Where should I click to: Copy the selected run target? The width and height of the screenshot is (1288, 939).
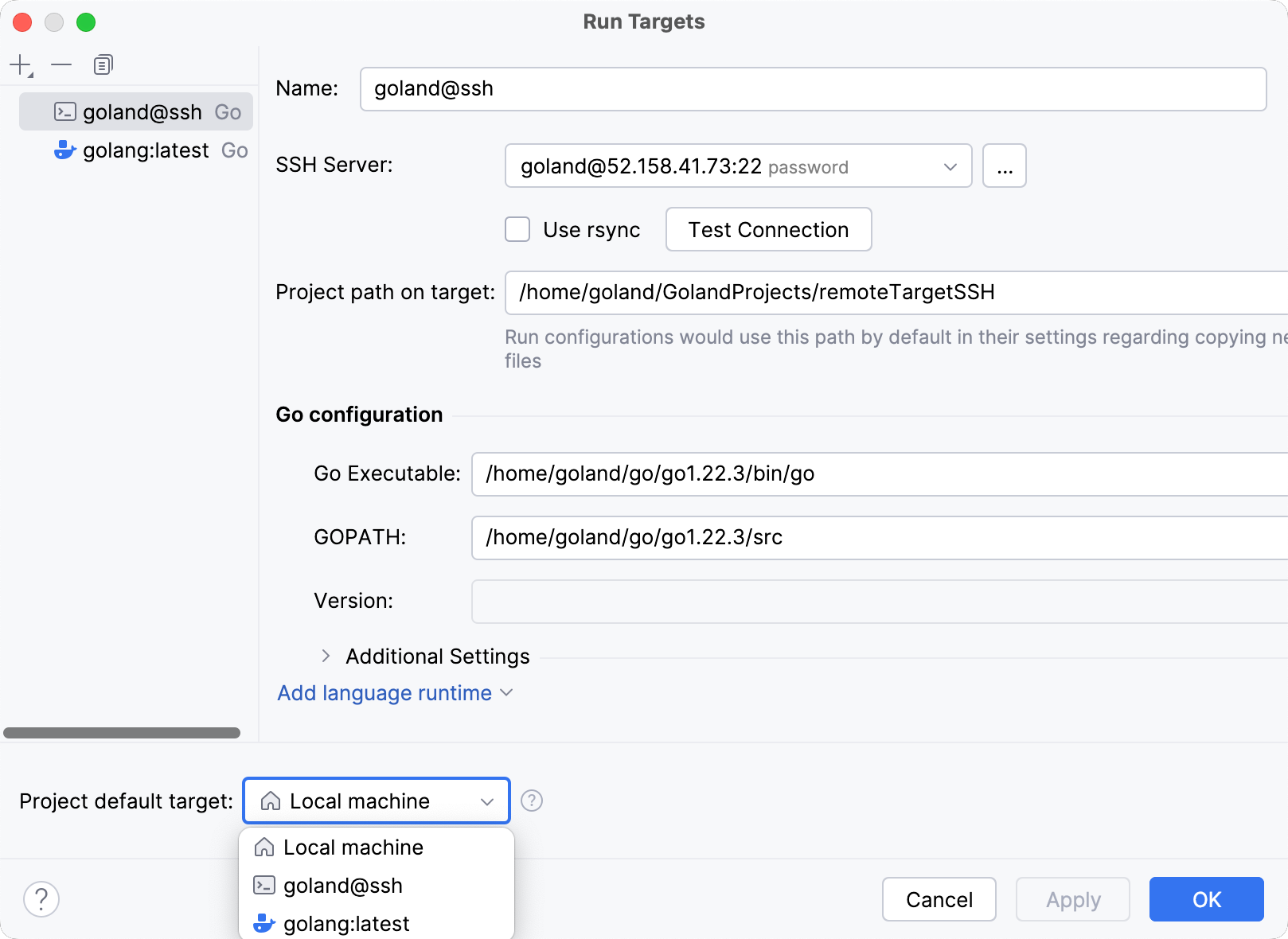(x=102, y=64)
